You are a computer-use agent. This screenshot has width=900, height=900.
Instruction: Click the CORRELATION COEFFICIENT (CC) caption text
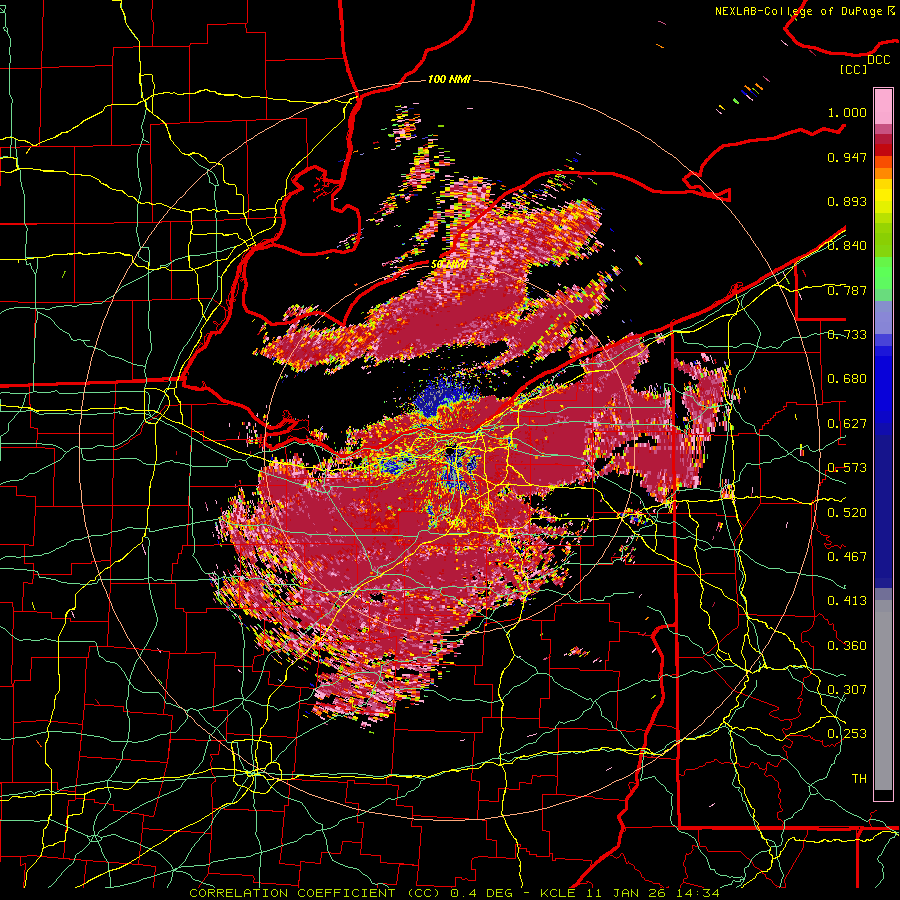click(x=315, y=893)
